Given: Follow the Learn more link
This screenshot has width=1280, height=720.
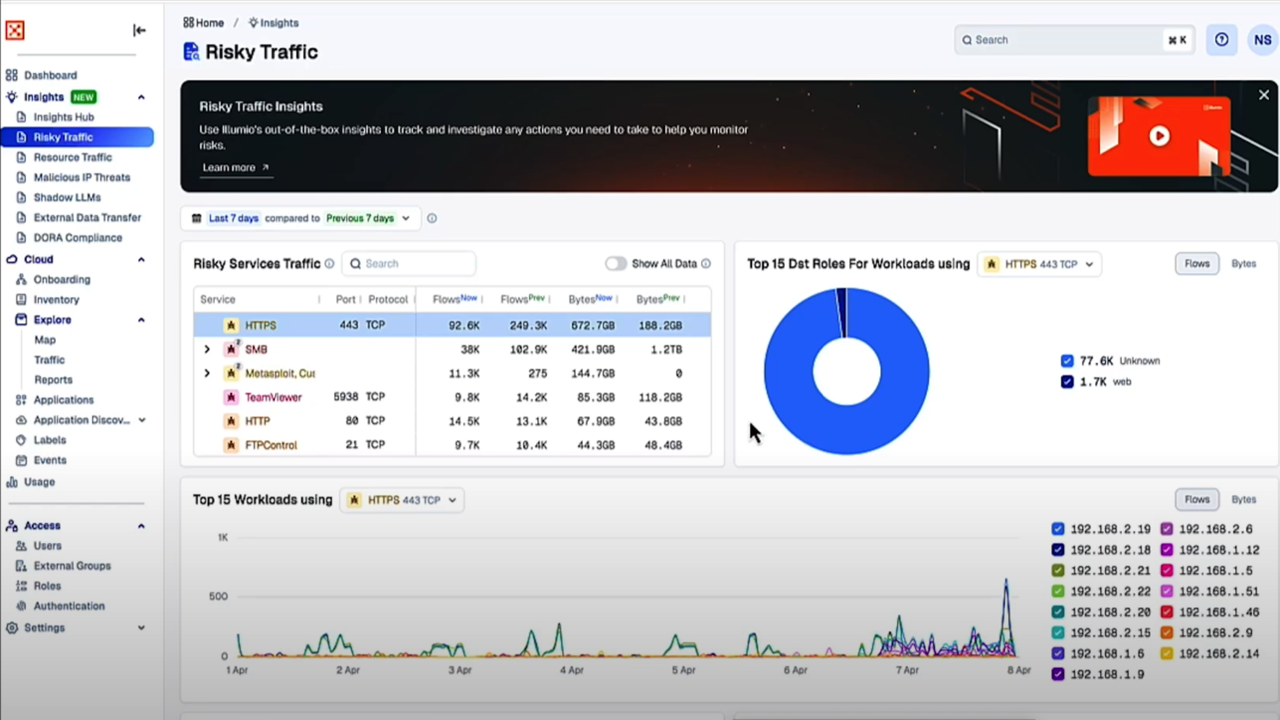Looking at the screenshot, I should point(236,168).
